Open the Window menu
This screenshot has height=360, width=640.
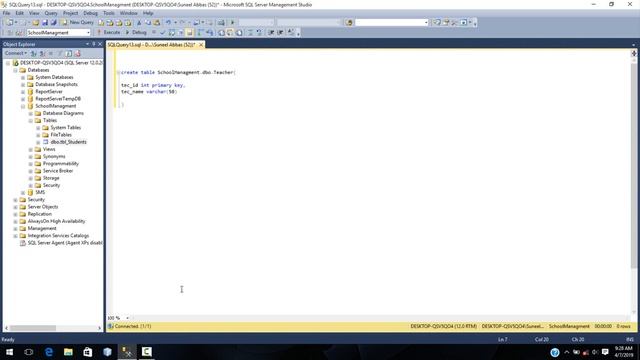tap(129, 13)
